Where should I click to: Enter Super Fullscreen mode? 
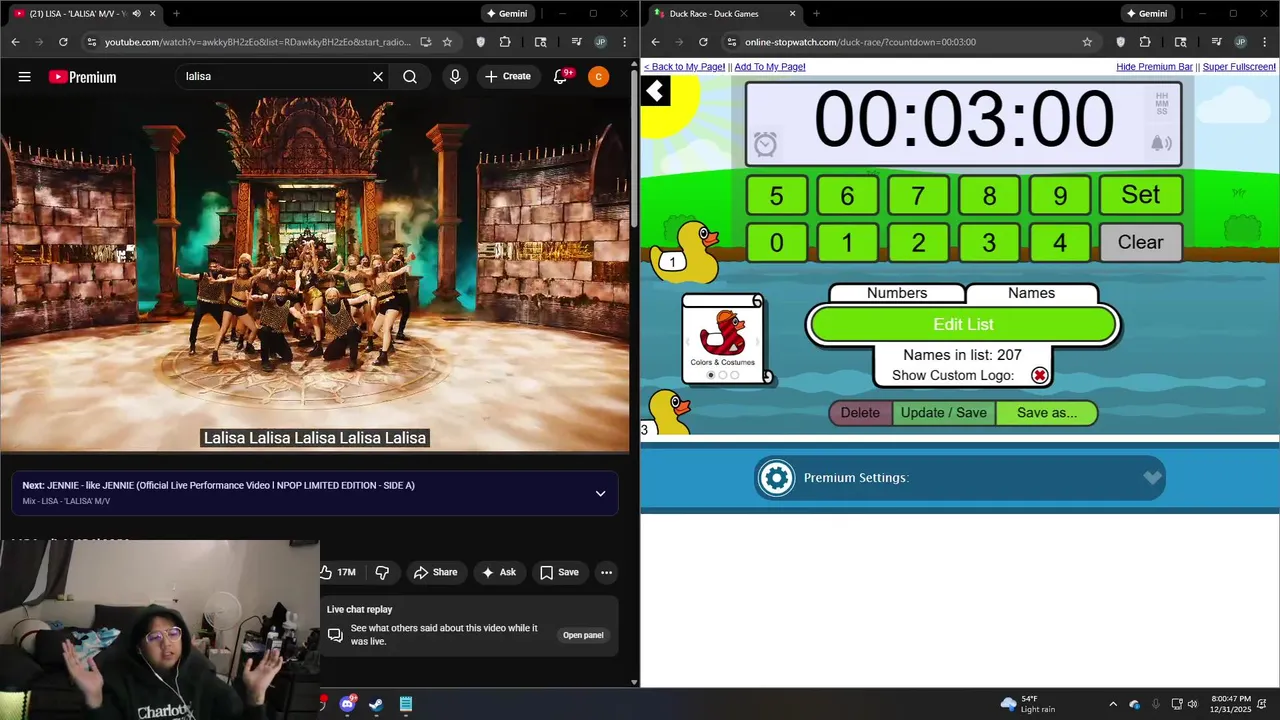(1239, 67)
